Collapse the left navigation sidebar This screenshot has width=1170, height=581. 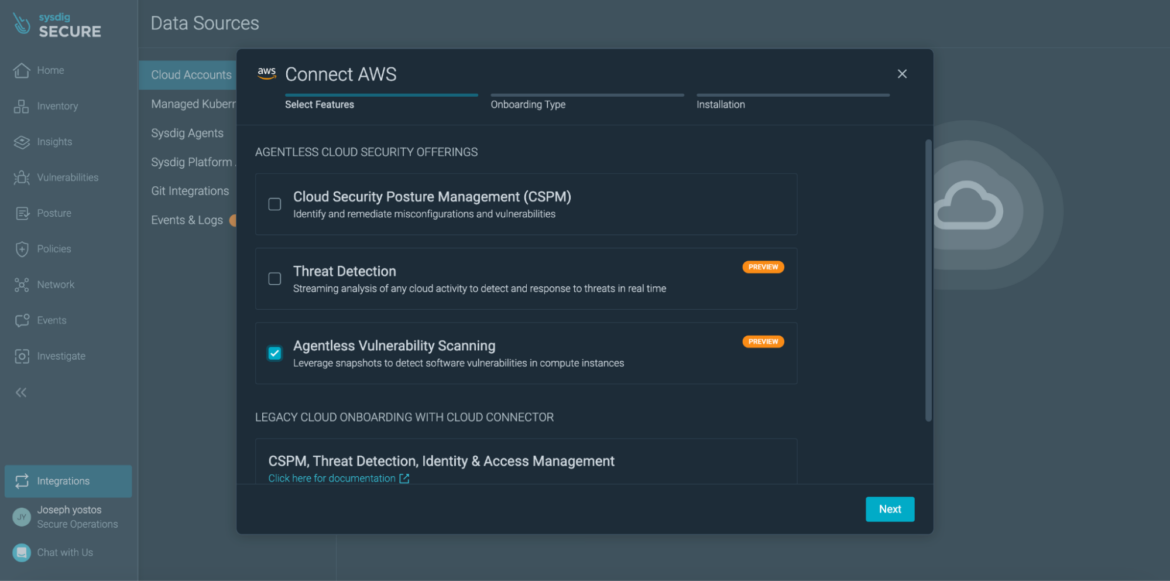20,392
